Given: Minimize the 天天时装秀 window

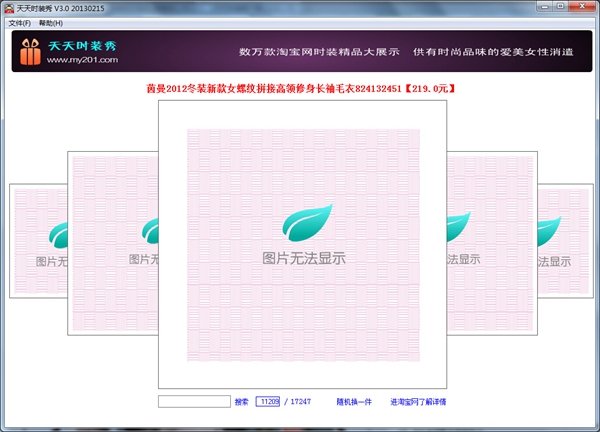Looking at the screenshot, I should [x=545, y=6].
